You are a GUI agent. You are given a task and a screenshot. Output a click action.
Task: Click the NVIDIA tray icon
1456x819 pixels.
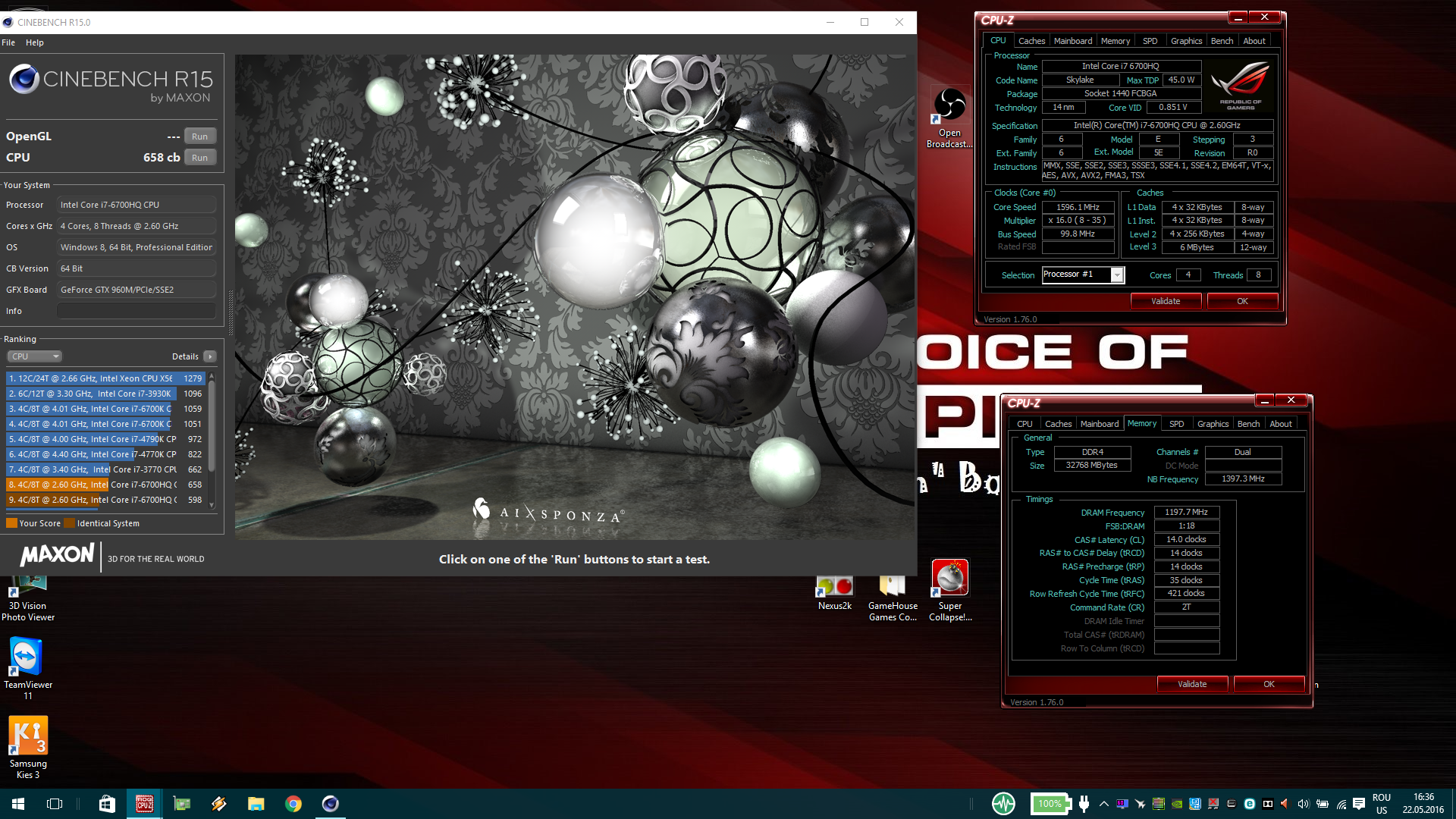(1177, 804)
